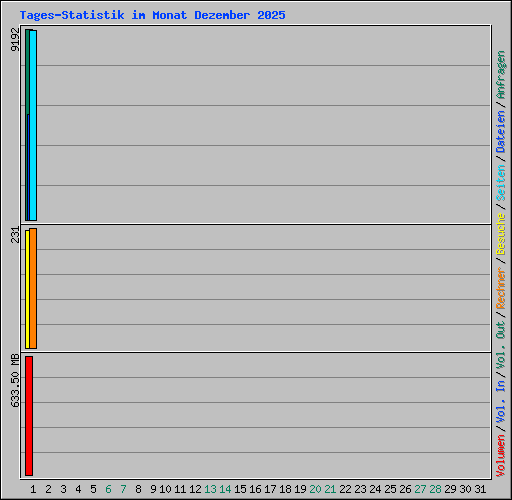Click day label '10' on the x-axis
The height and width of the screenshot is (500, 512).
pyautogui.click(x=165, y=489)
